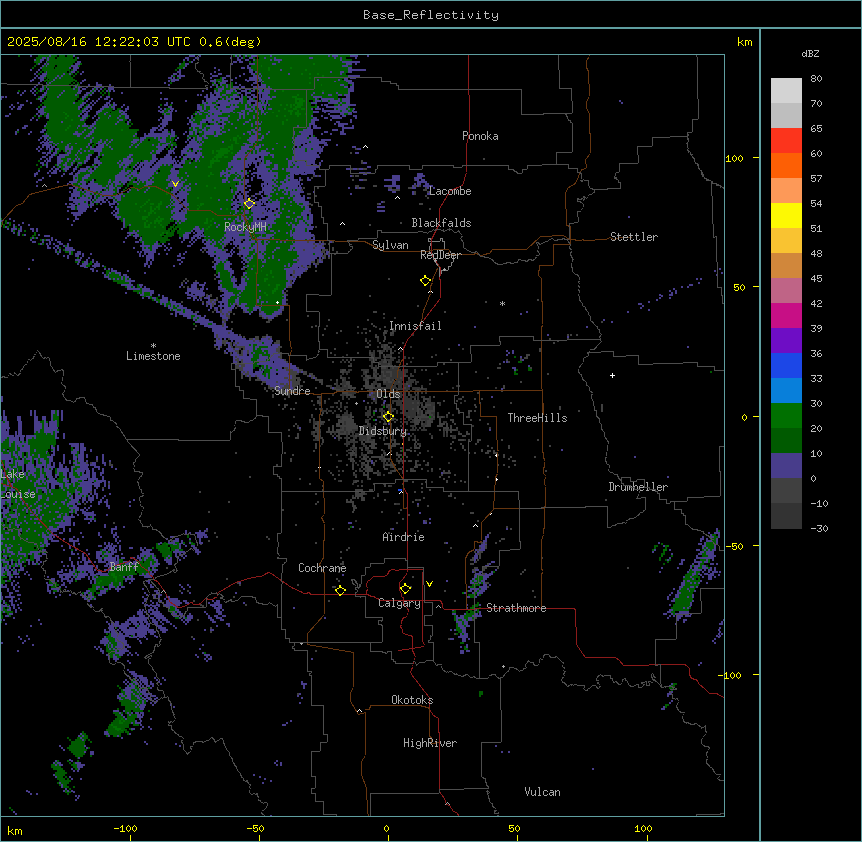Click the bright green swatch below 30 dBZ
This screenshot has width=862, height=842.
click(x=786, y=416)
